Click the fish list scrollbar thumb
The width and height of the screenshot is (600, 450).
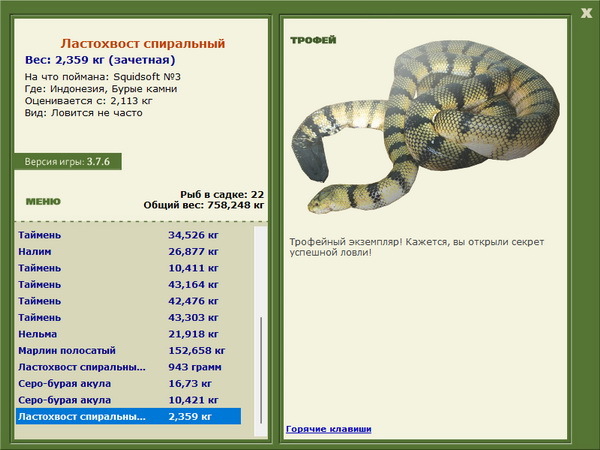pyautogui.click(x=261, y=370)
